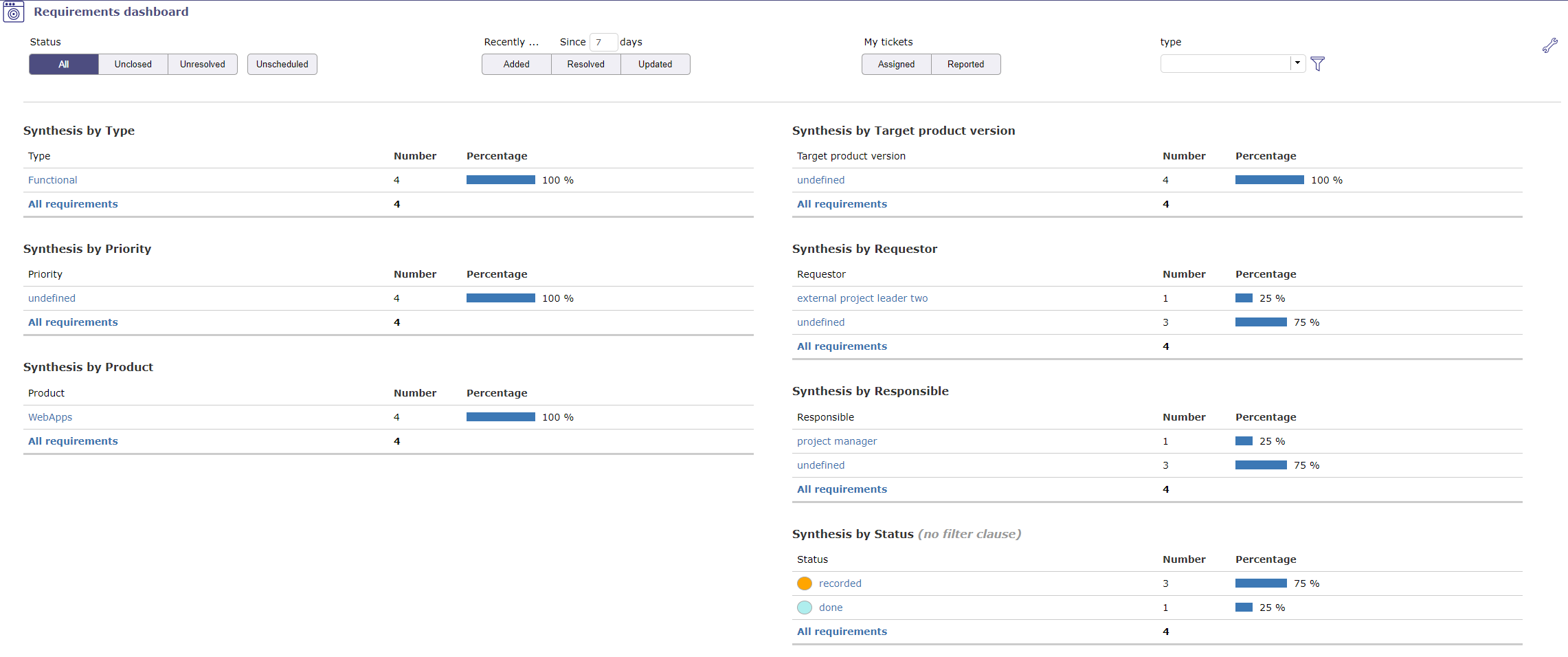Open the project manager responsible link
Viewport: 1568px width, 657px height.
coord(836,441)
